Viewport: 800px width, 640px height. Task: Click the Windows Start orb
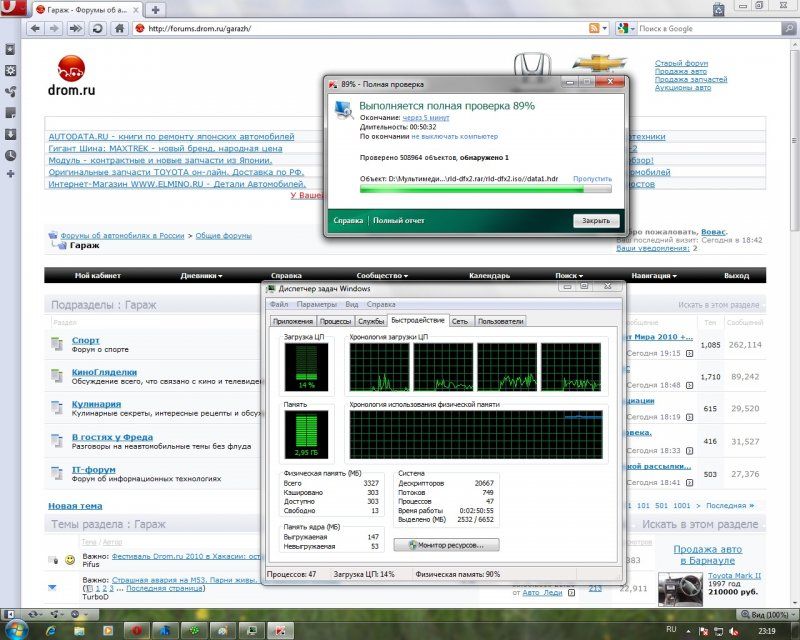[16, 629]
